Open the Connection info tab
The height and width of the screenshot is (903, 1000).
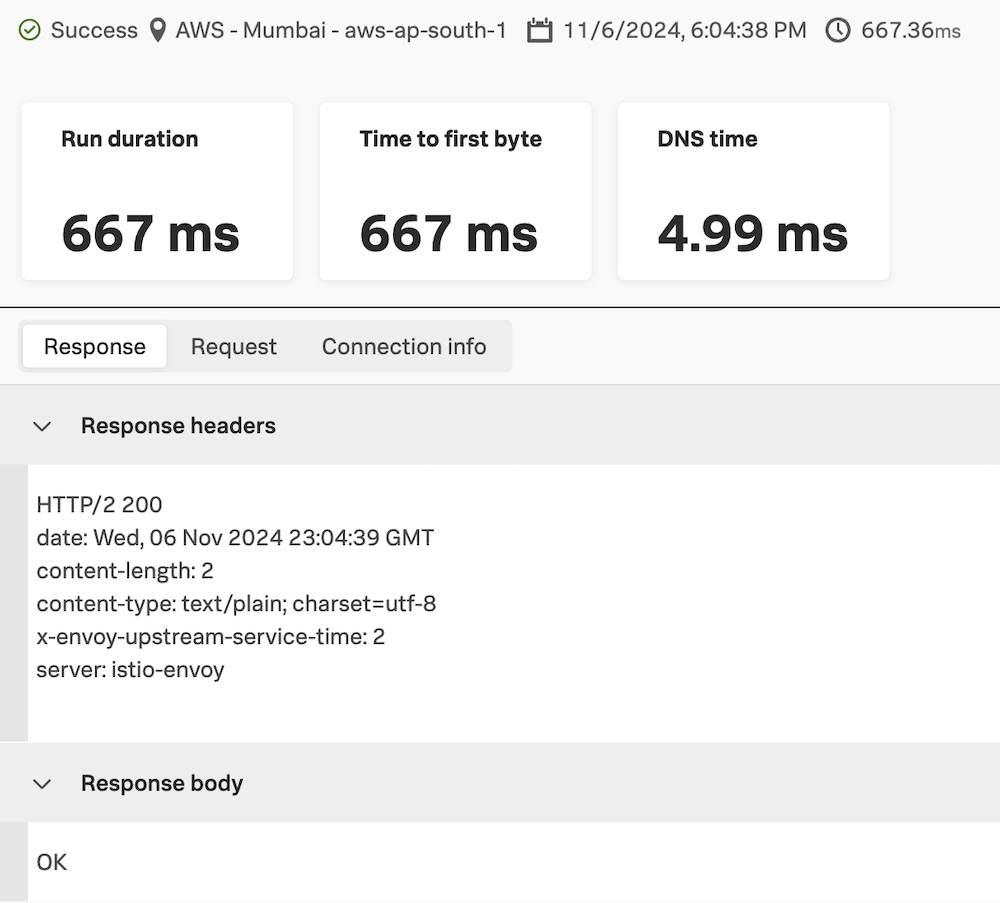coord(404,346)
